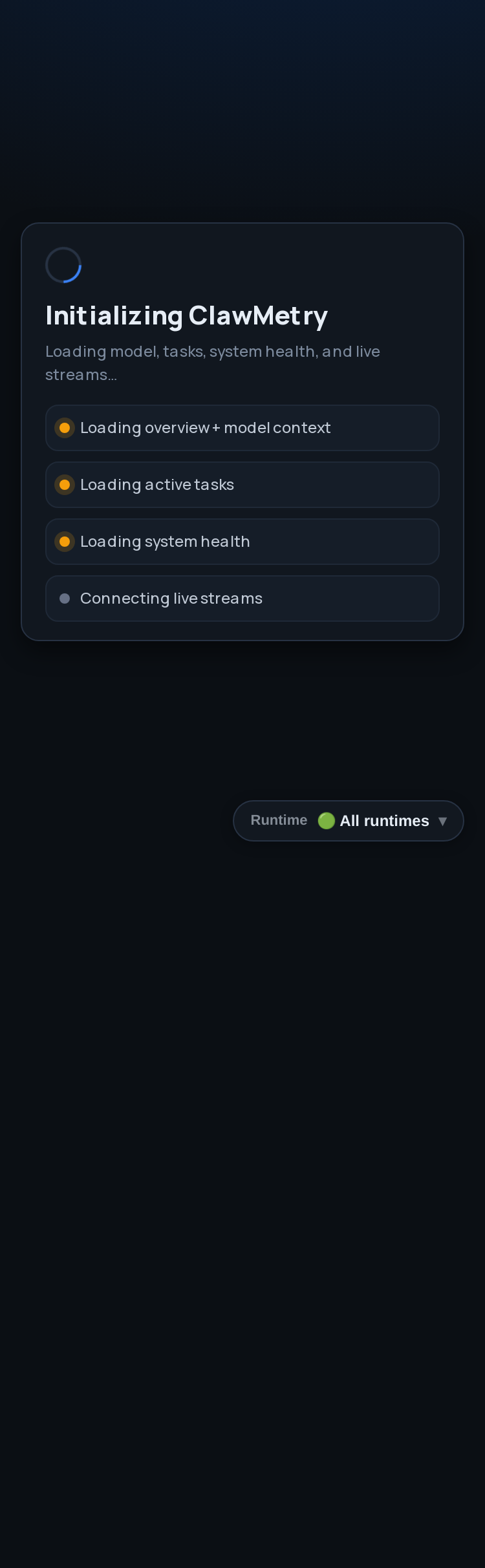Click the word ClawMetry in heading
The image size is (485, 1568).
[x=258, y=316]
